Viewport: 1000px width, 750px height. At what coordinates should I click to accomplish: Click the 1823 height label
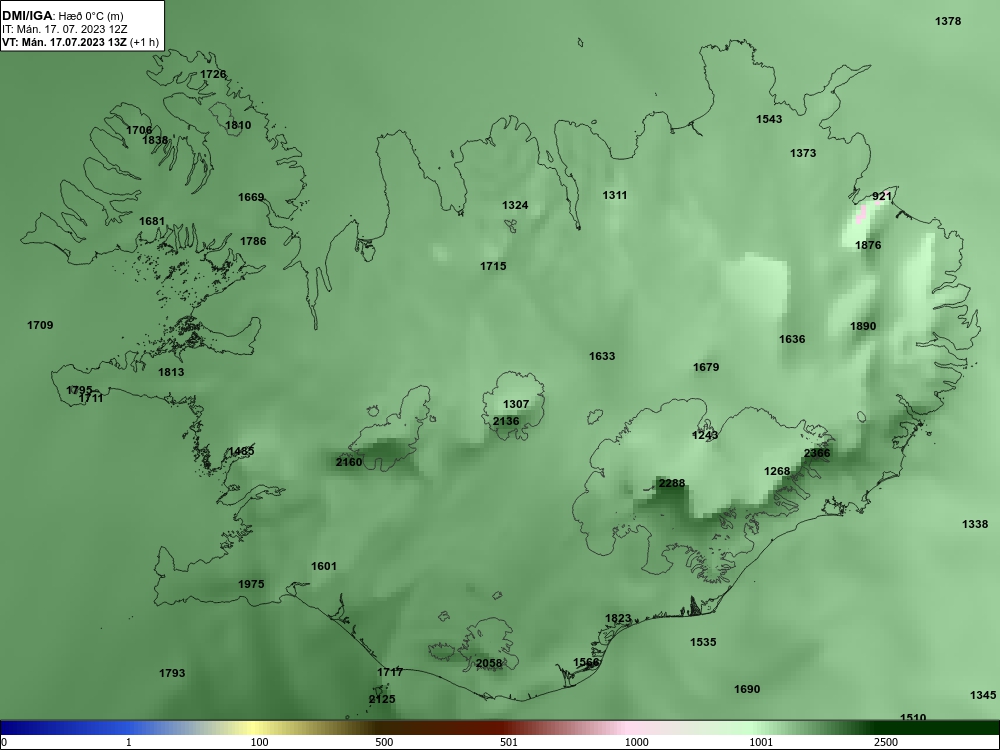[618, 618]
